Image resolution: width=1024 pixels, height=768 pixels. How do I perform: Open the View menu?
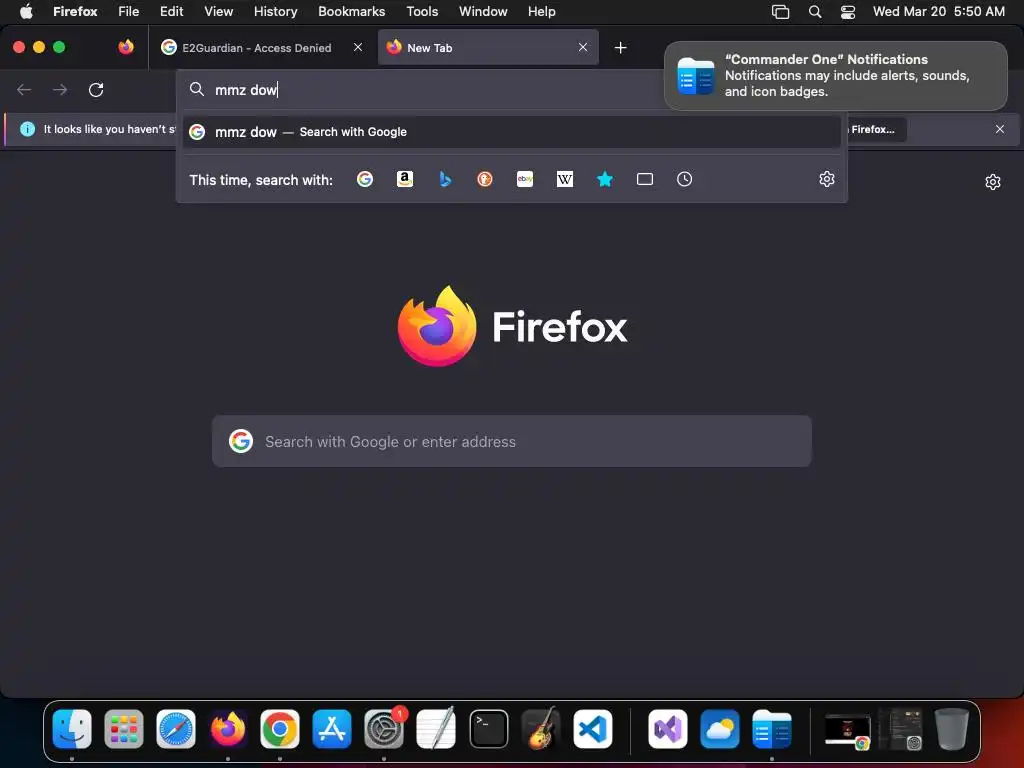(x=218, y=11)
